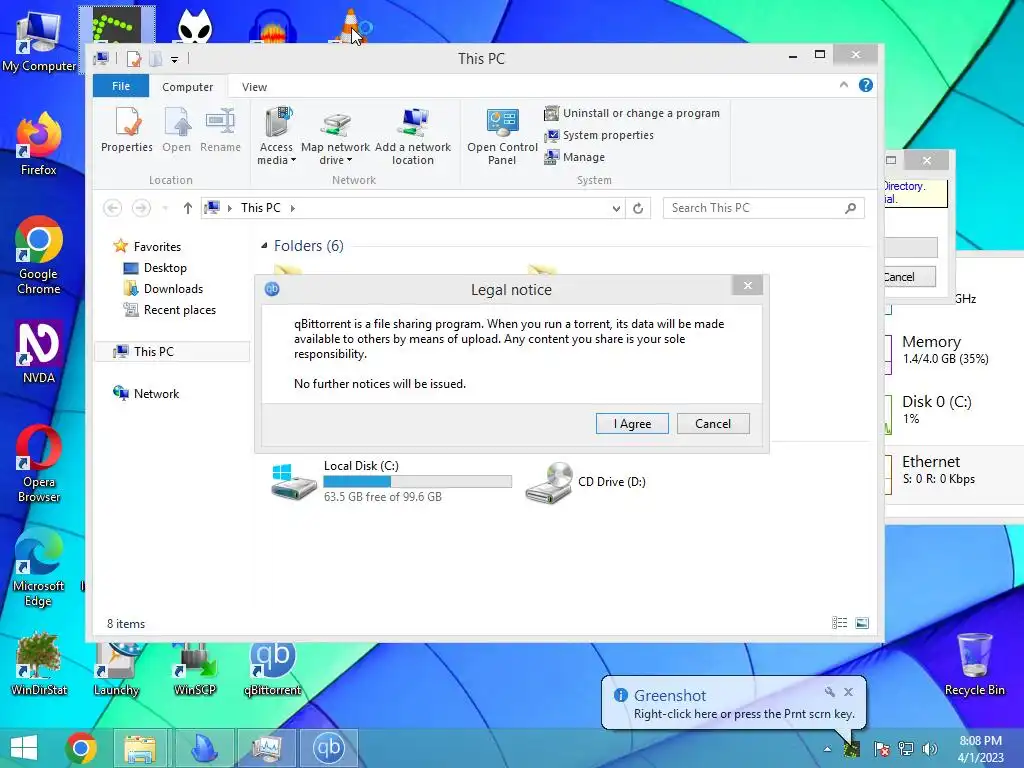Refresh the This PC view
Viewport: 1024px width, 768px height.
tap(638, 208)
